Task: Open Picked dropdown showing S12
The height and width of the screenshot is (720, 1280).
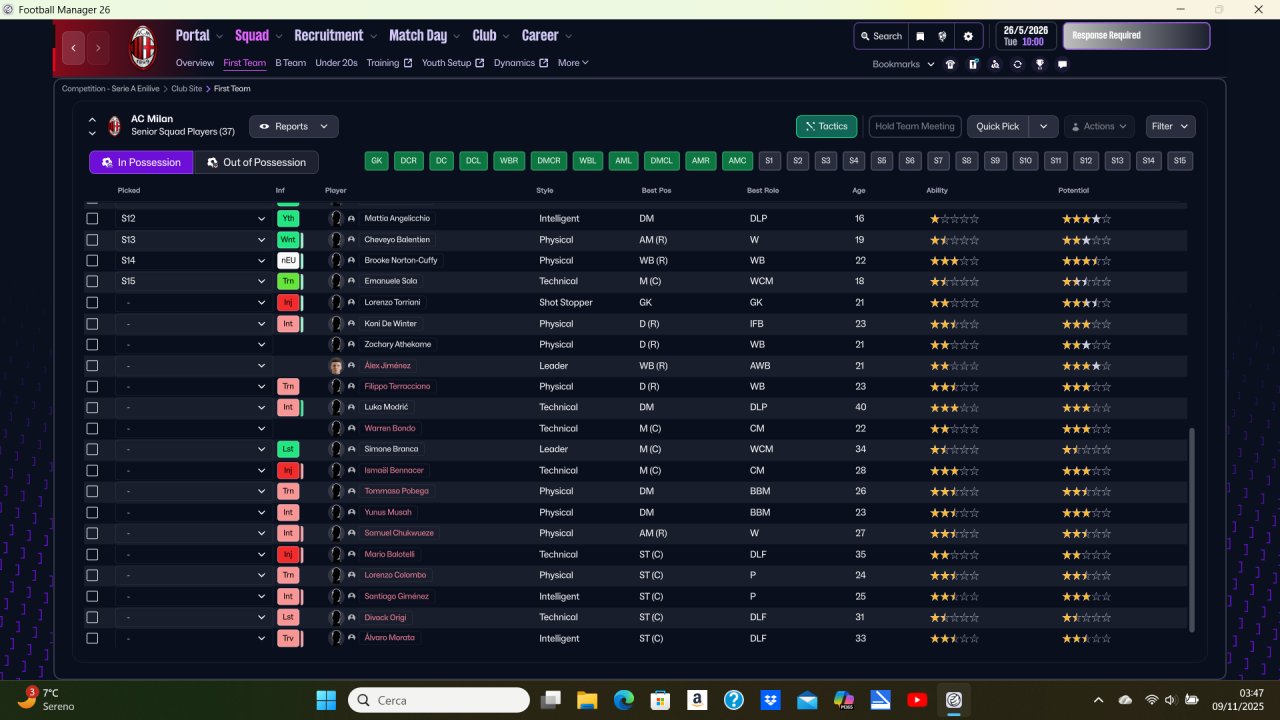Action: coord(192,218)
